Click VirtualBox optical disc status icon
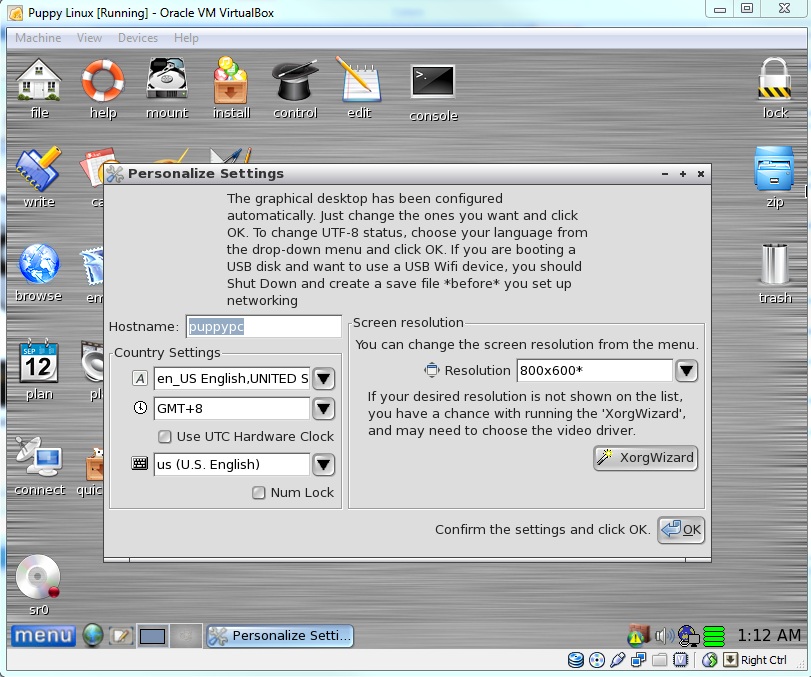Viewport: 811px width, 677px height. (597, 660)
